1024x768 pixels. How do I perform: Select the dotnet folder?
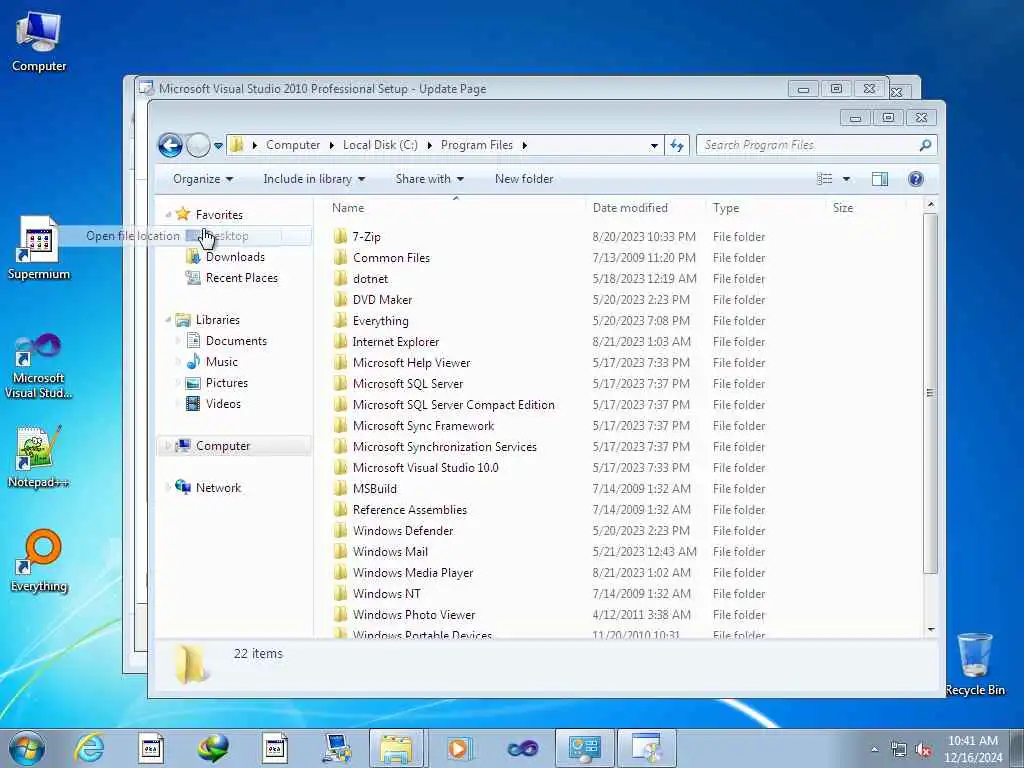[x=370, y=279]
